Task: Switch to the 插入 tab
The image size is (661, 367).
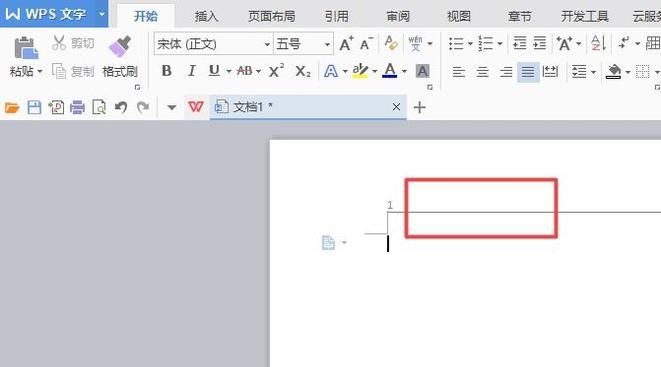Action: (x=206, y=16)
